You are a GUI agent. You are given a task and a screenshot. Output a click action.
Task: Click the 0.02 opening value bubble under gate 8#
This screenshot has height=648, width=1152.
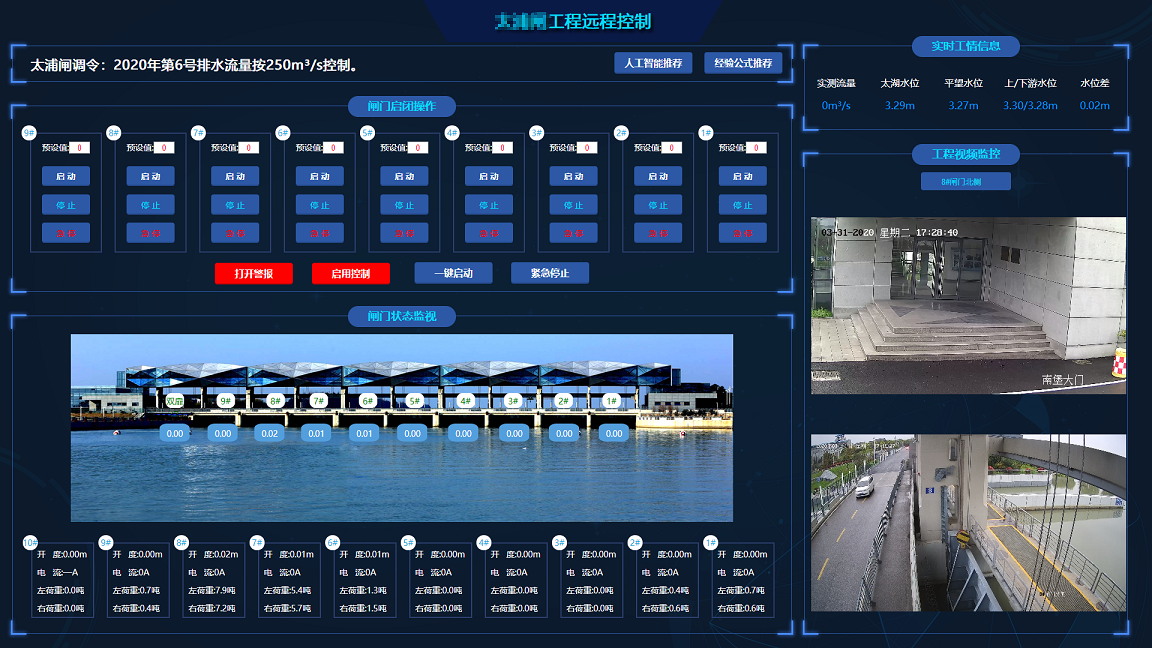pyautogui.click(x=268, y=434)
